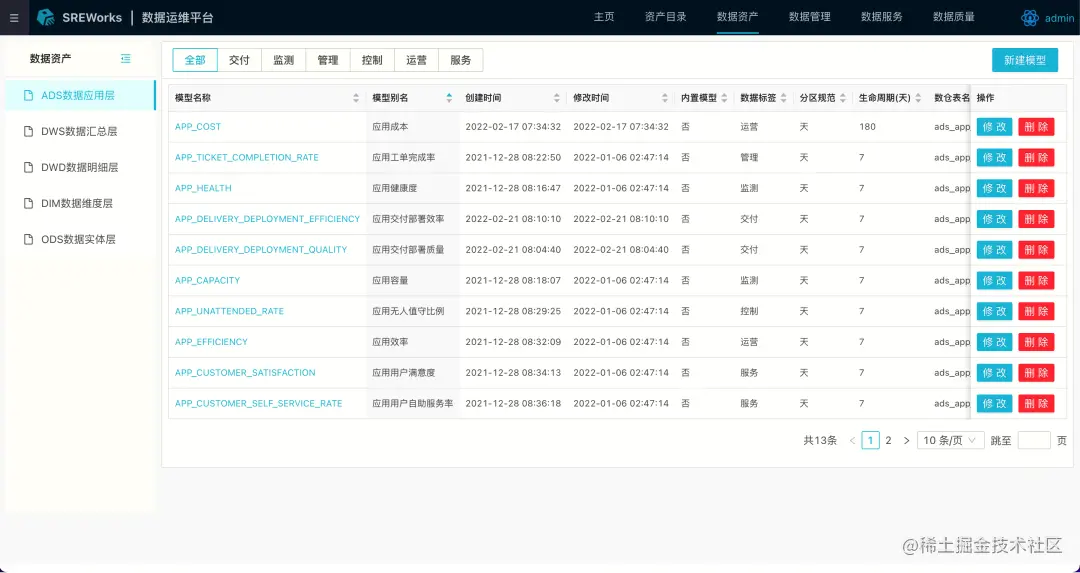Click the admin avatar icon
The height and width of the screenshot is (573, 1080).
1030,18
